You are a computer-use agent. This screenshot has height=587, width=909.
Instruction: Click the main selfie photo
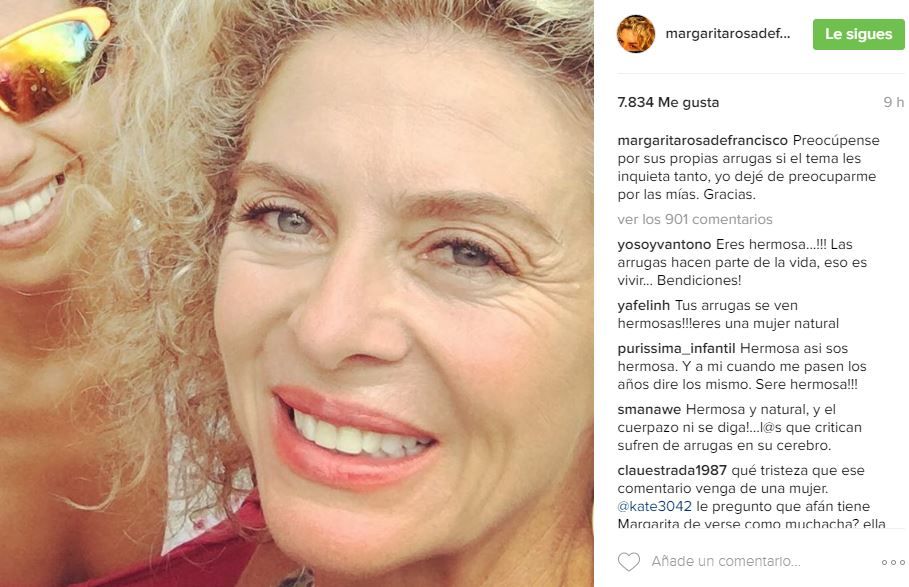click(x=297, y=293)
